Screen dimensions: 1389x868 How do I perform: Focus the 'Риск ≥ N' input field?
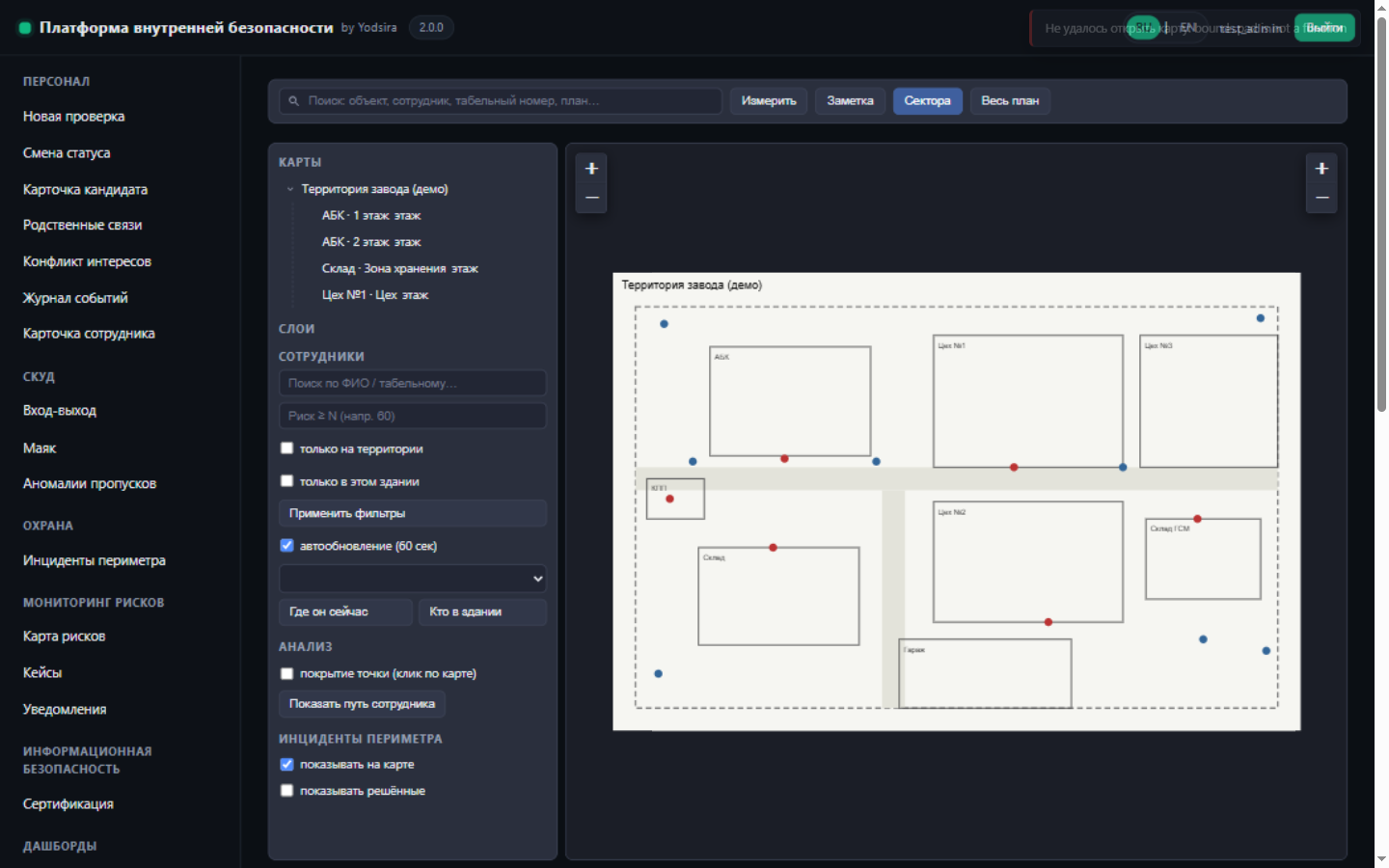(x=413, y=416)
